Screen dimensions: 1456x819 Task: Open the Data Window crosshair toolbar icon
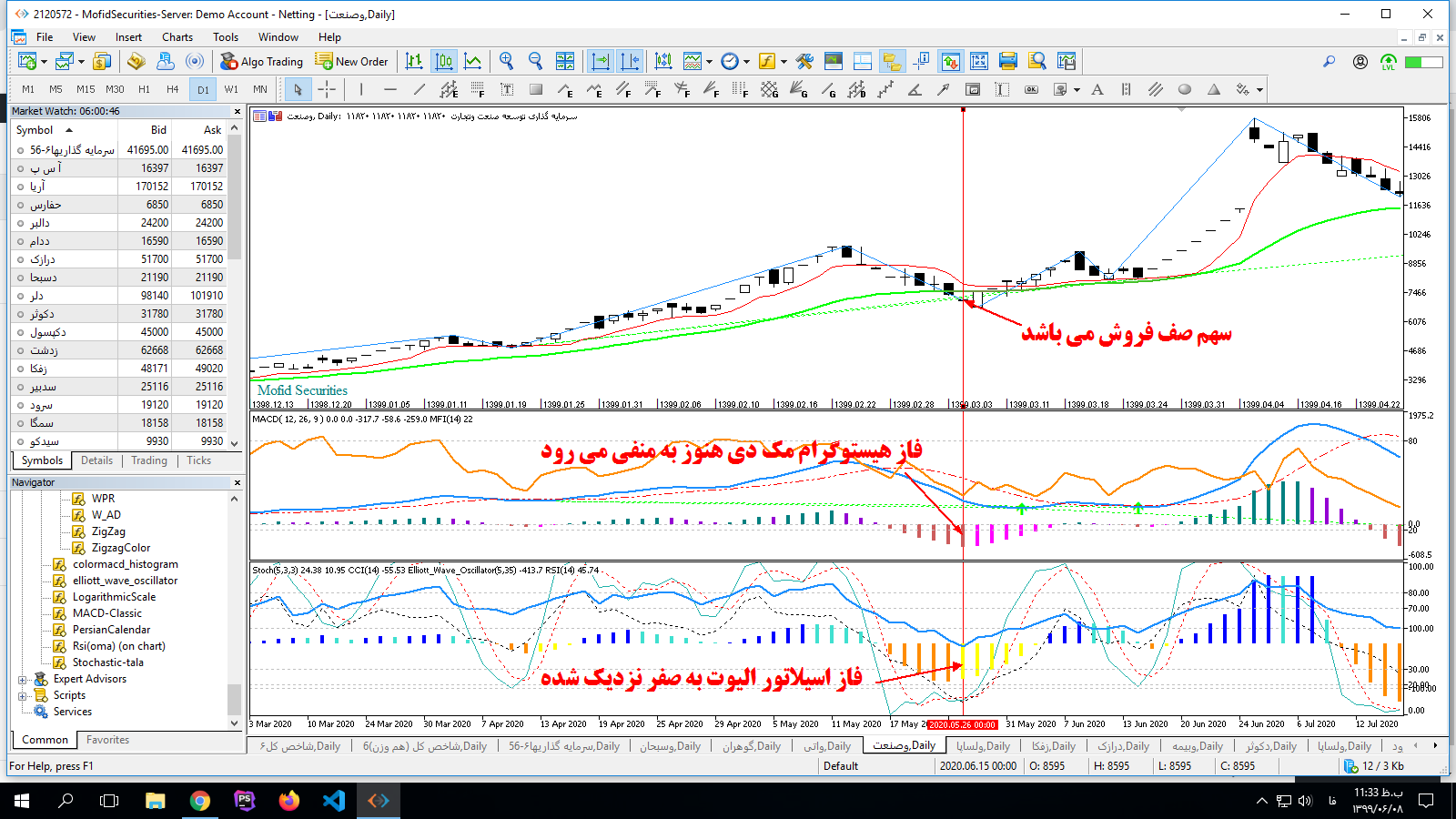[x=921, y=62]
